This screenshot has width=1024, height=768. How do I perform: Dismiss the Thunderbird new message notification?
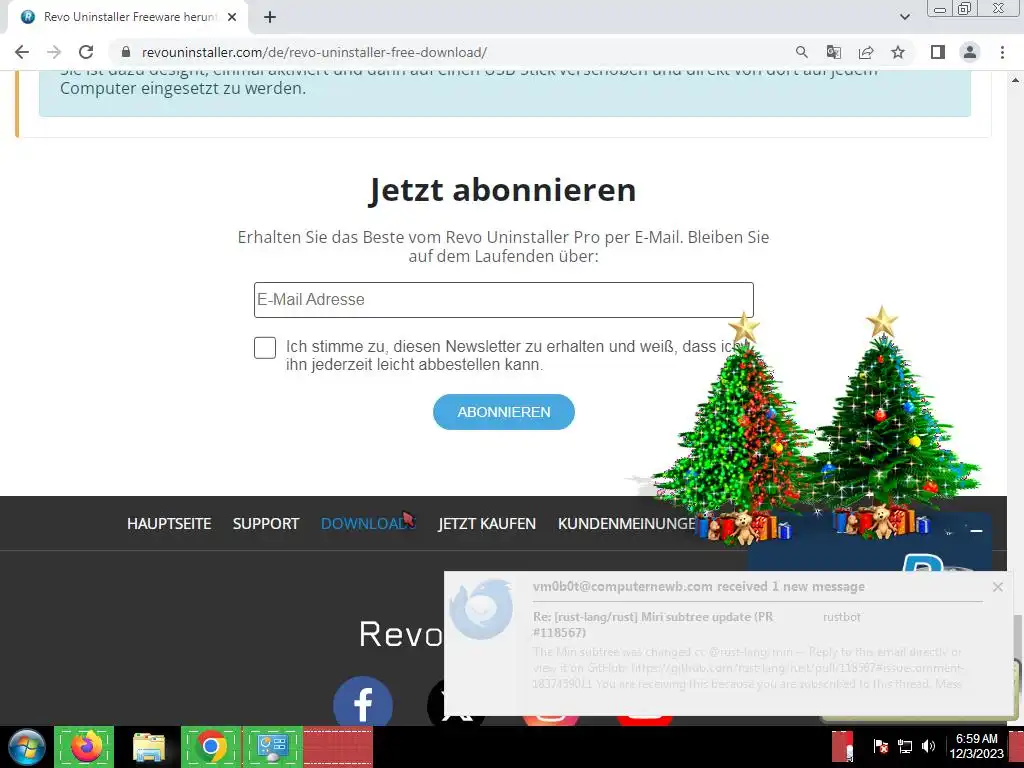(998, 586)
